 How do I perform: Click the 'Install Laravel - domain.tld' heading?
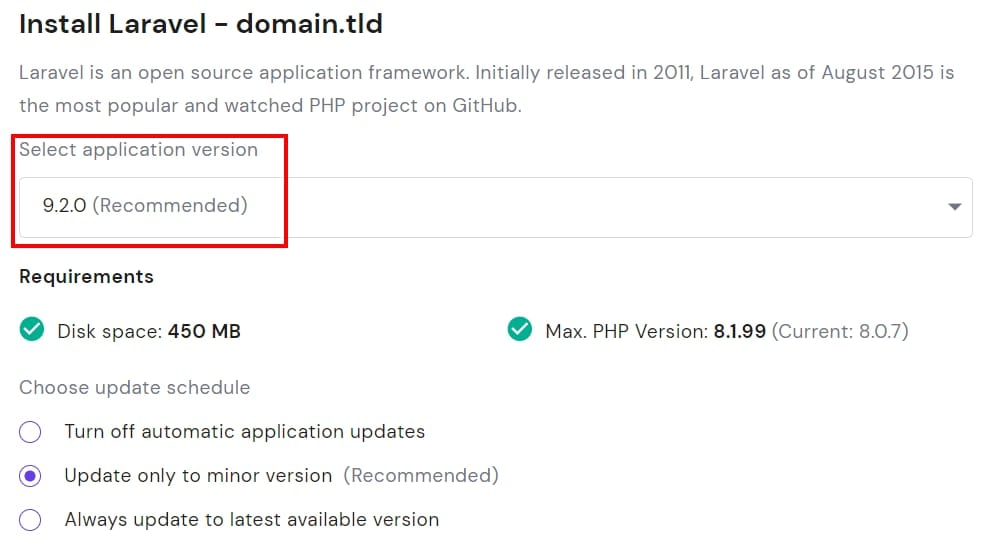click(x=200, y=24)
